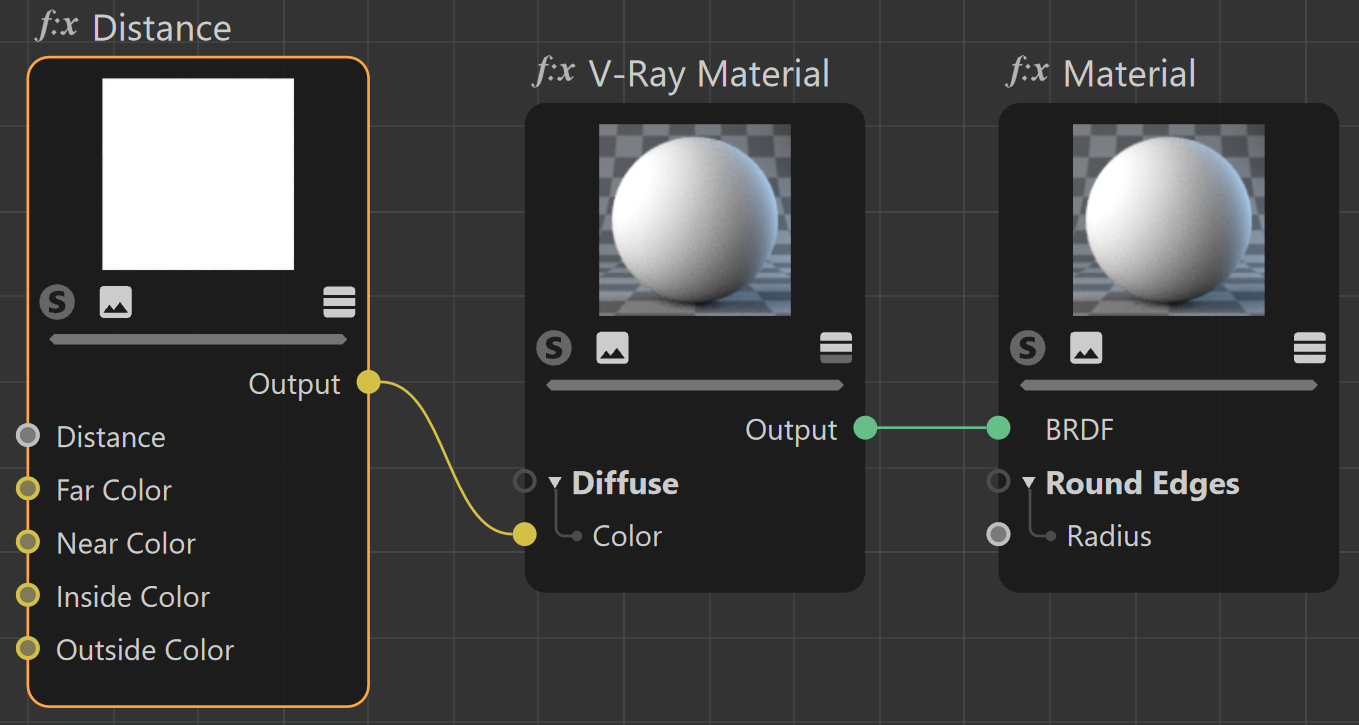Click the image preview icon on V-Ray Material node
The image size is (1359, 725).
tap(612, 347)
